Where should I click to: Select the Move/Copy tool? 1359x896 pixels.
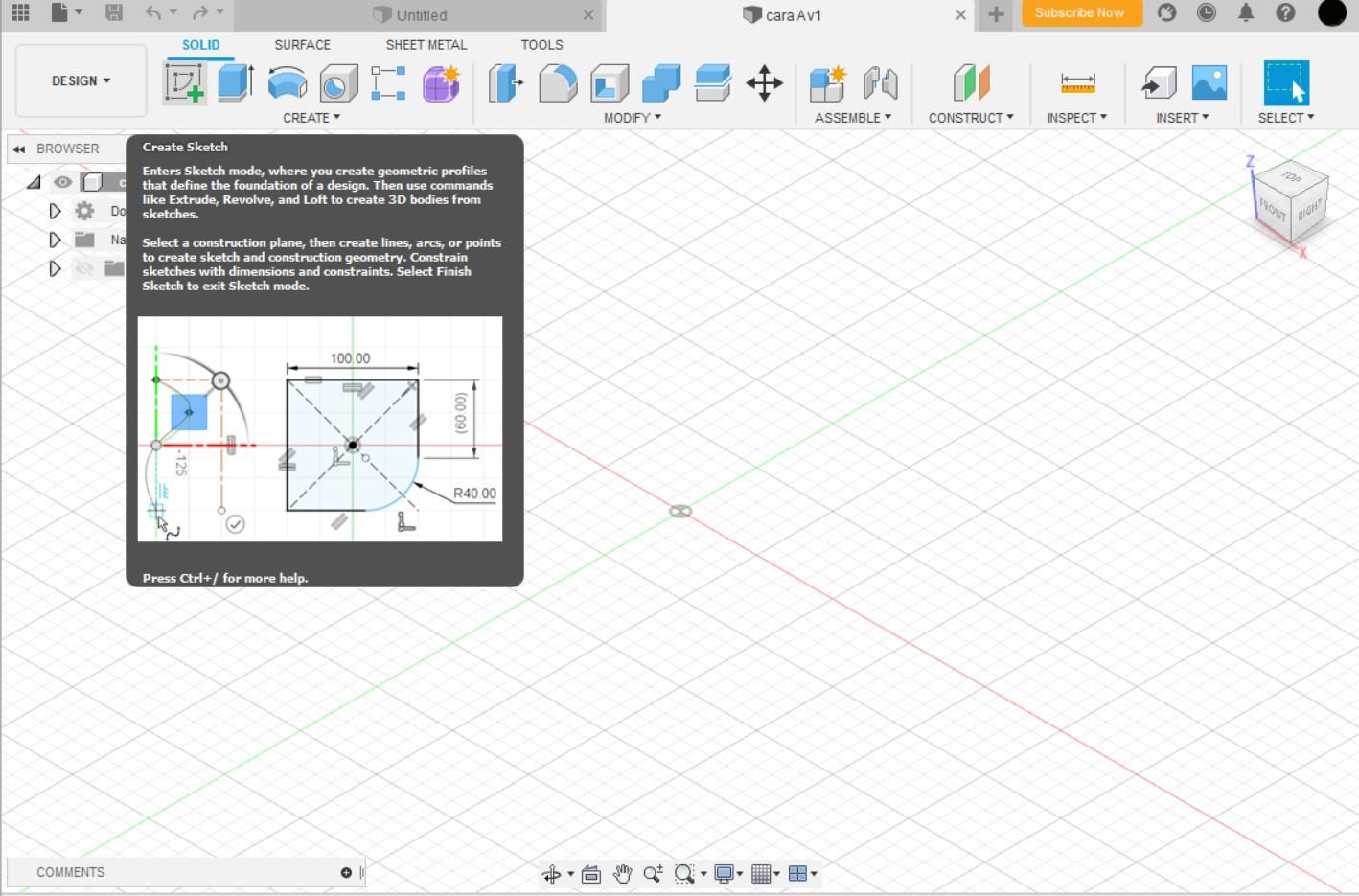[x=765, y=83]
